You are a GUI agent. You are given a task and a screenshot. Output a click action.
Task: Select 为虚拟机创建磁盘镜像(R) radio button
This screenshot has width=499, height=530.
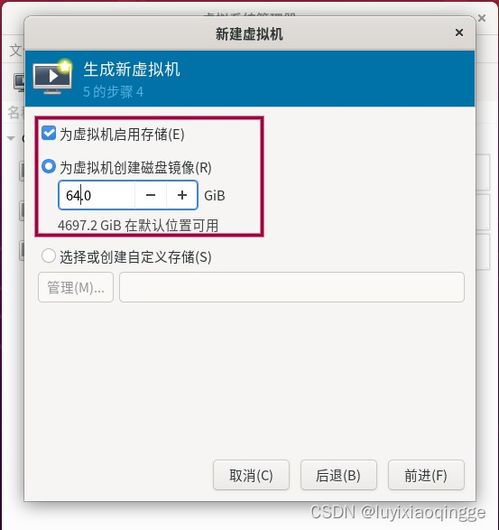(49, 167)
